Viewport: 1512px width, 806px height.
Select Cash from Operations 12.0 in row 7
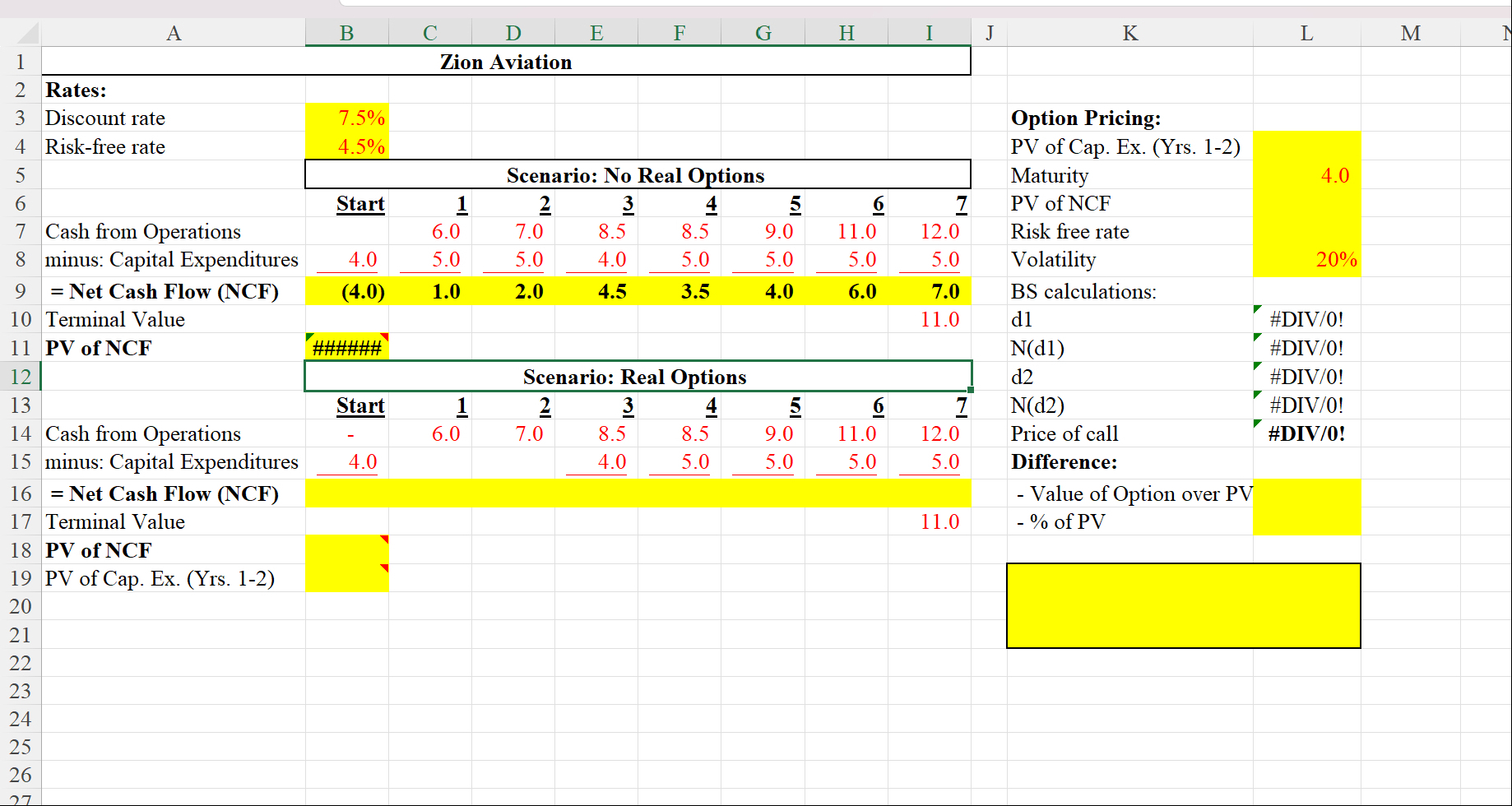(x=930, y=231)
